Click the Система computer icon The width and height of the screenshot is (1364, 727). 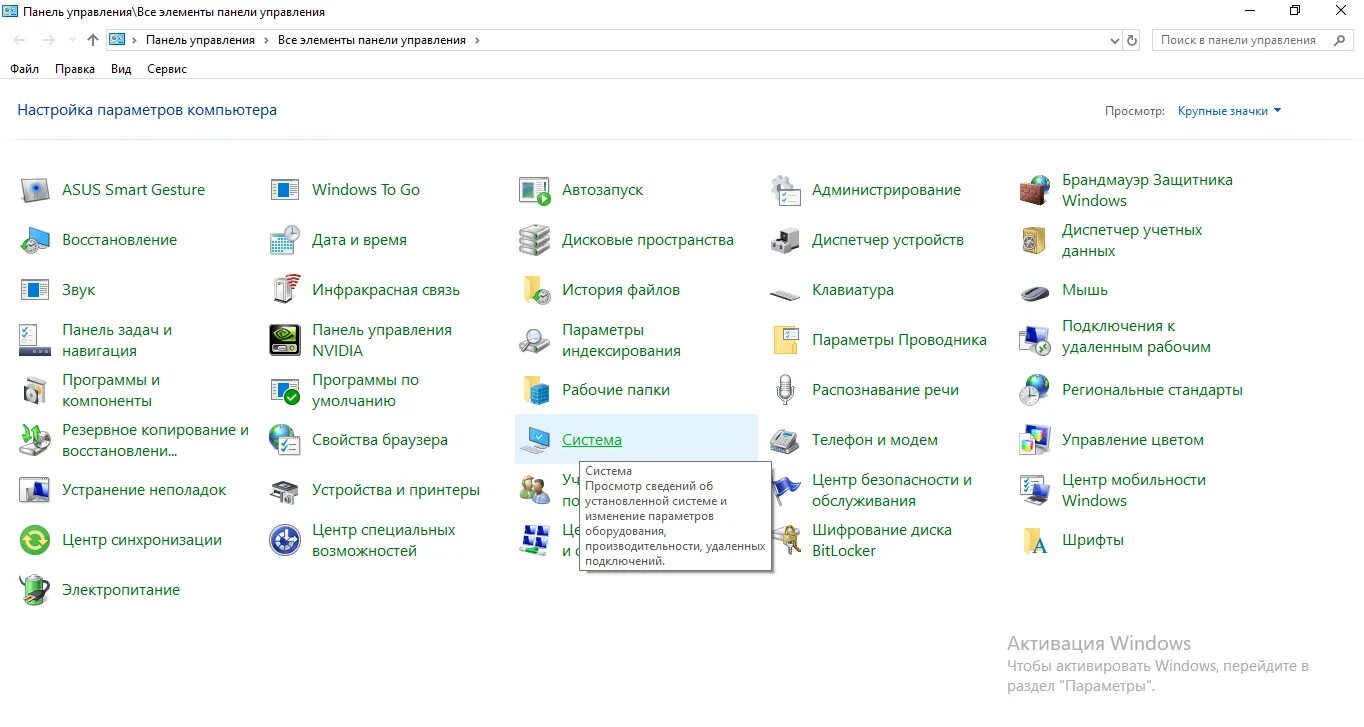[x=535, y=440]
